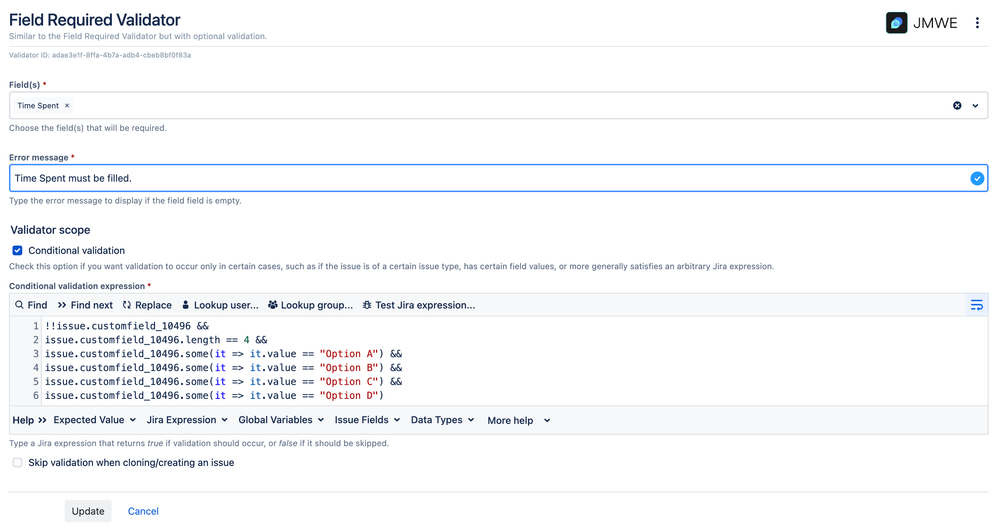
Task: Click Replace in the editor toolbar
Action: click(x=147, y=305)
